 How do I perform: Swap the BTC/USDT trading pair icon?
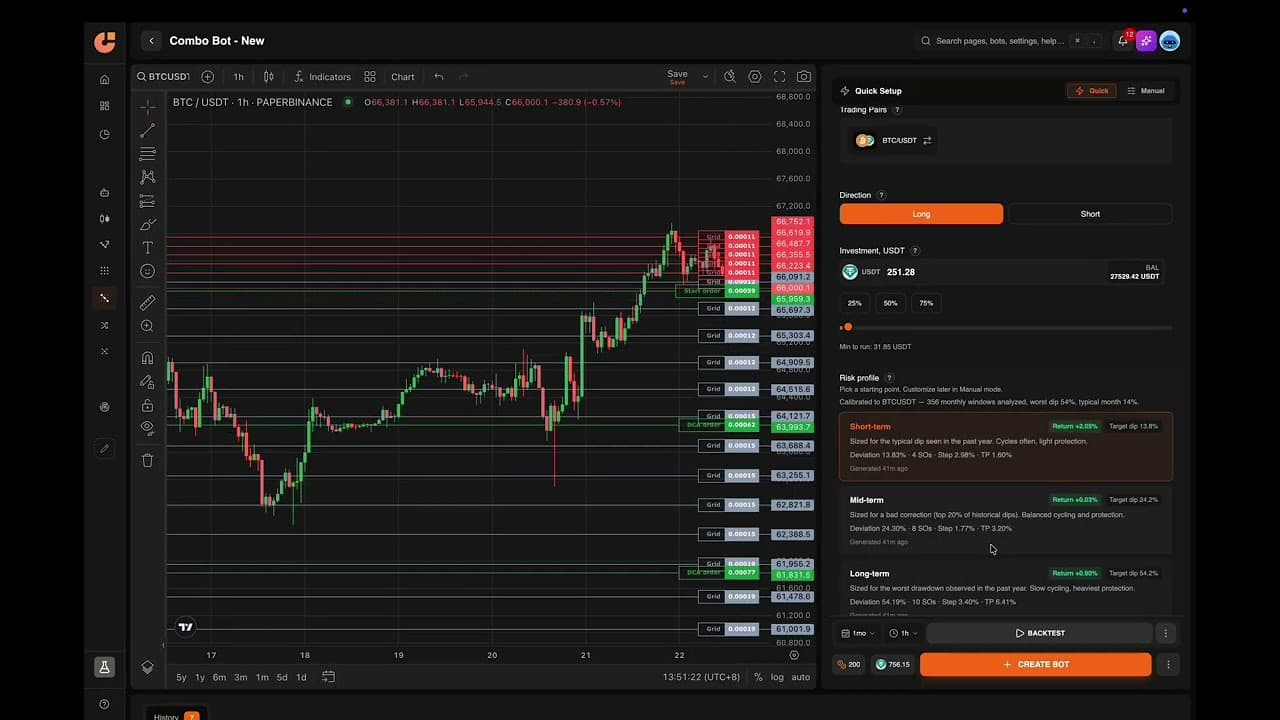pyautogui.click(x=927, y=141)
